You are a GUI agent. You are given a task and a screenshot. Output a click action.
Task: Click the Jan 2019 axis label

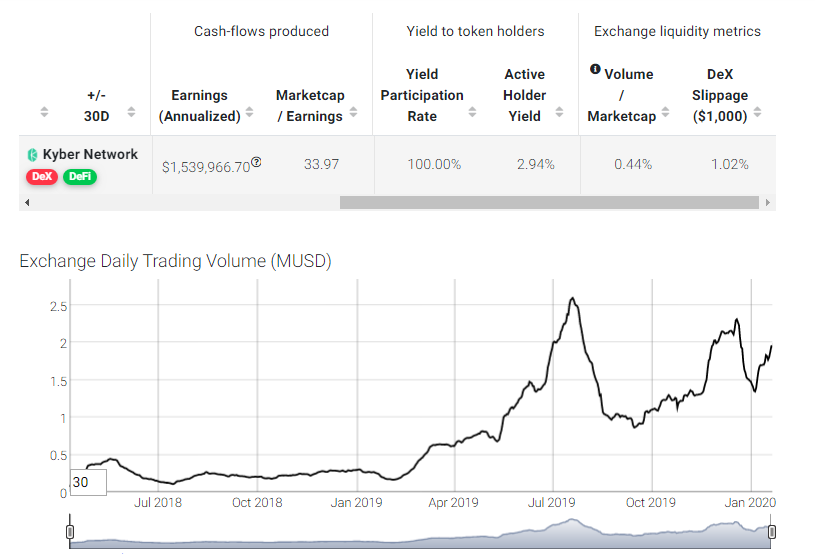click(357, 503)
